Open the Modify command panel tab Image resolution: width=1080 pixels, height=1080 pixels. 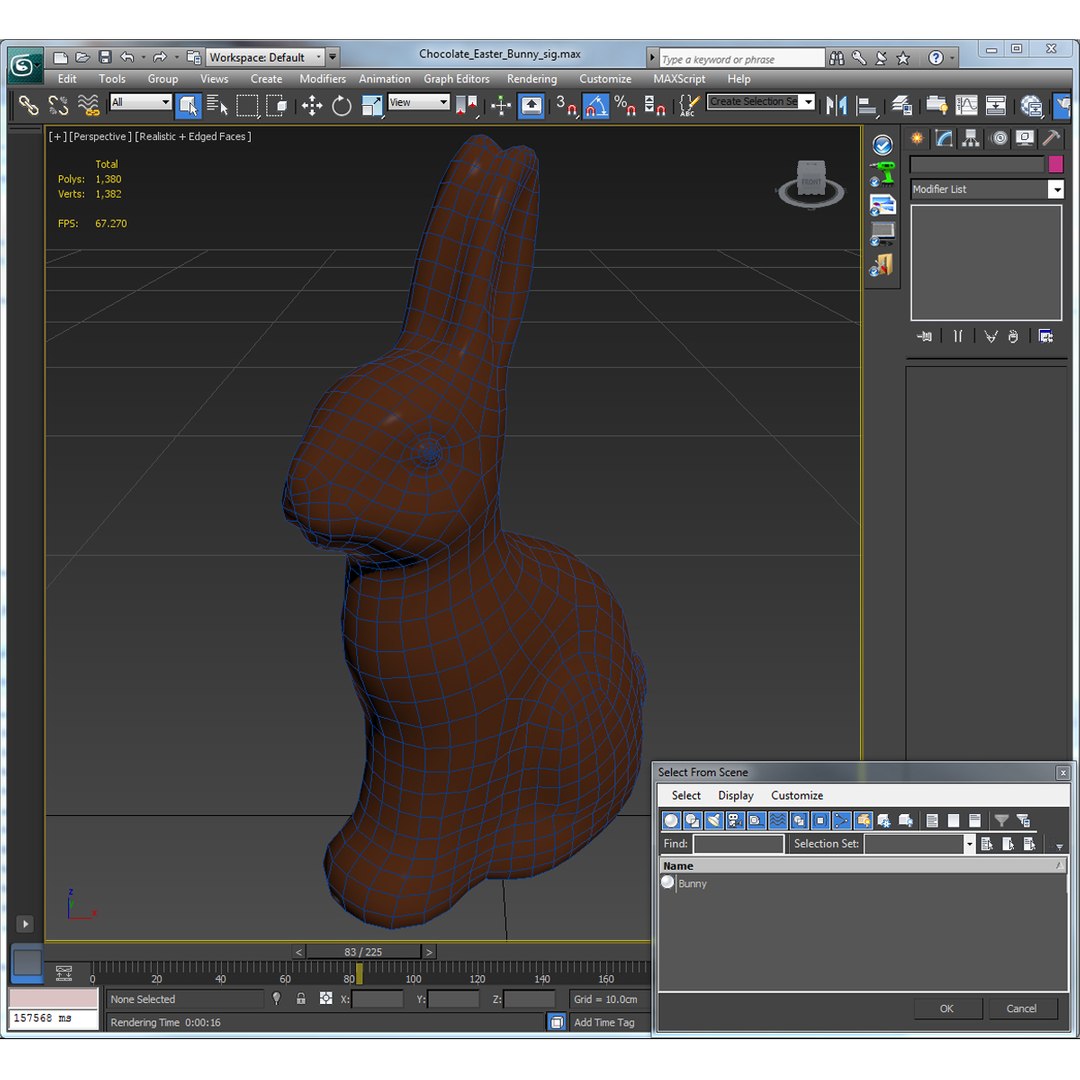(x=944, y=138)
